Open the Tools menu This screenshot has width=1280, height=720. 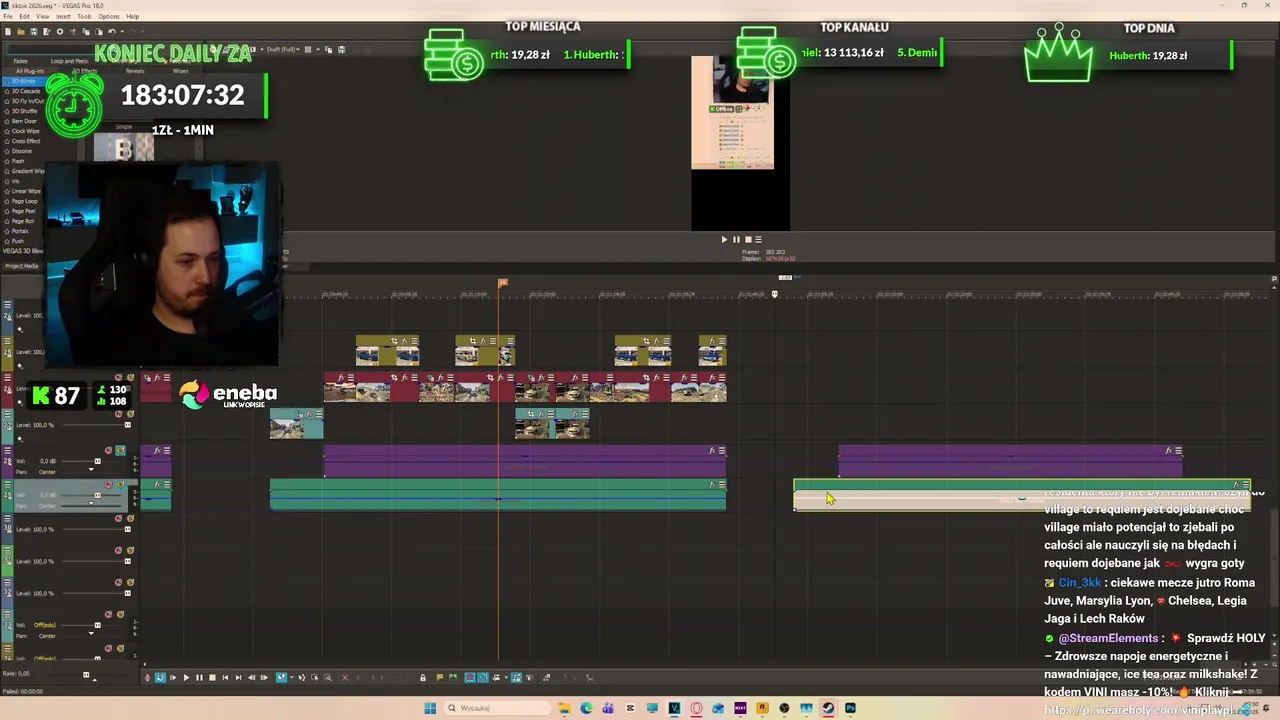pos(84,16)
